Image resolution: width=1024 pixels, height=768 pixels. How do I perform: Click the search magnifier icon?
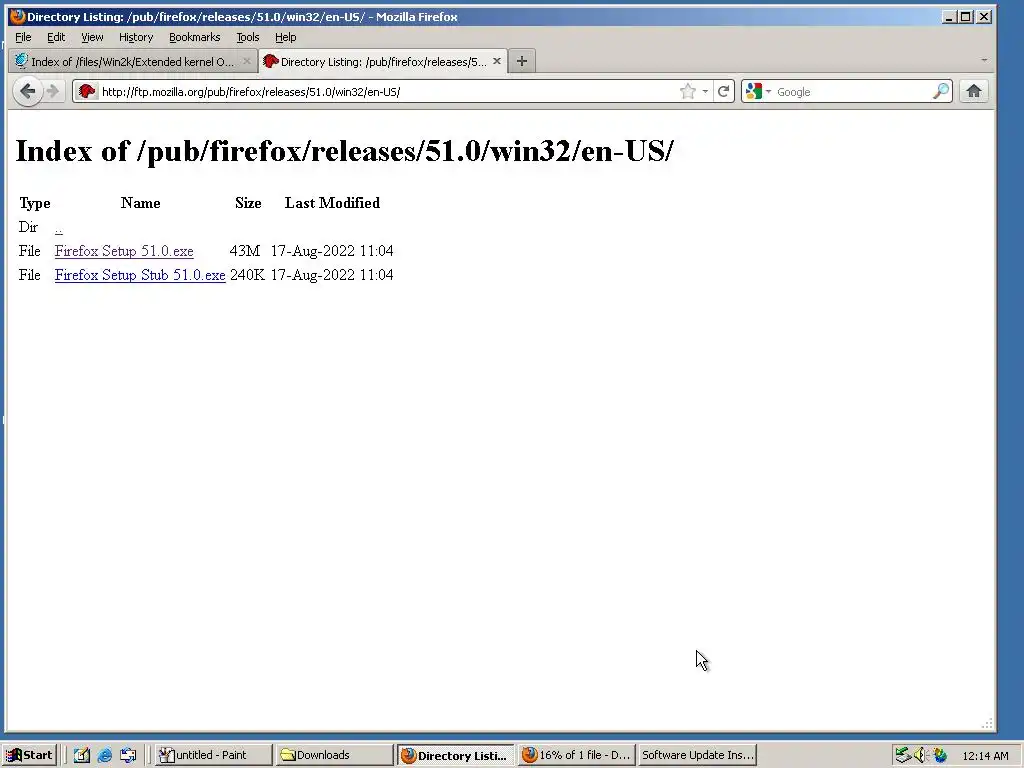[940, 91]
